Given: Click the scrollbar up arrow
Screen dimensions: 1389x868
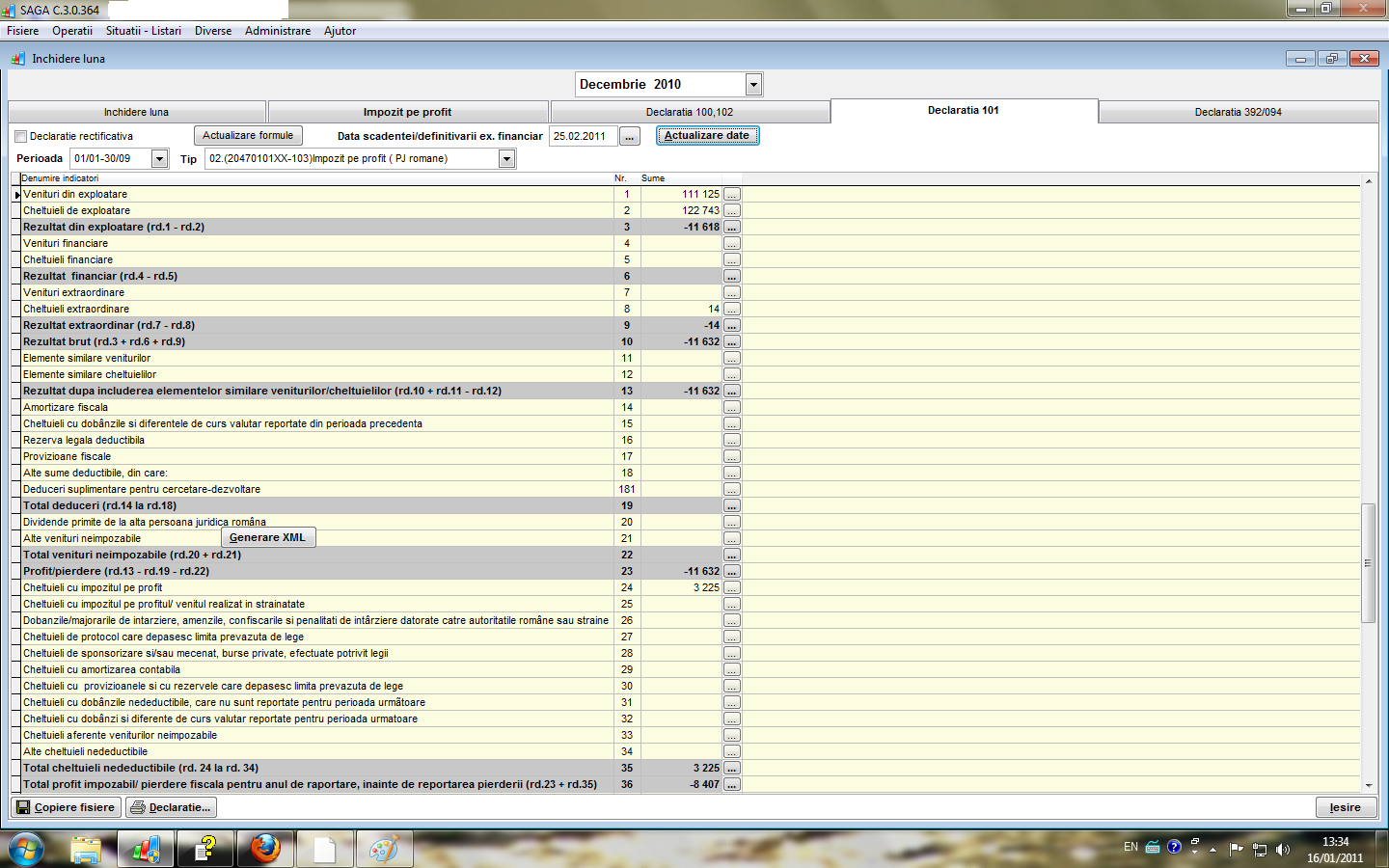Looking at the screenshot, I should 1368,180.
